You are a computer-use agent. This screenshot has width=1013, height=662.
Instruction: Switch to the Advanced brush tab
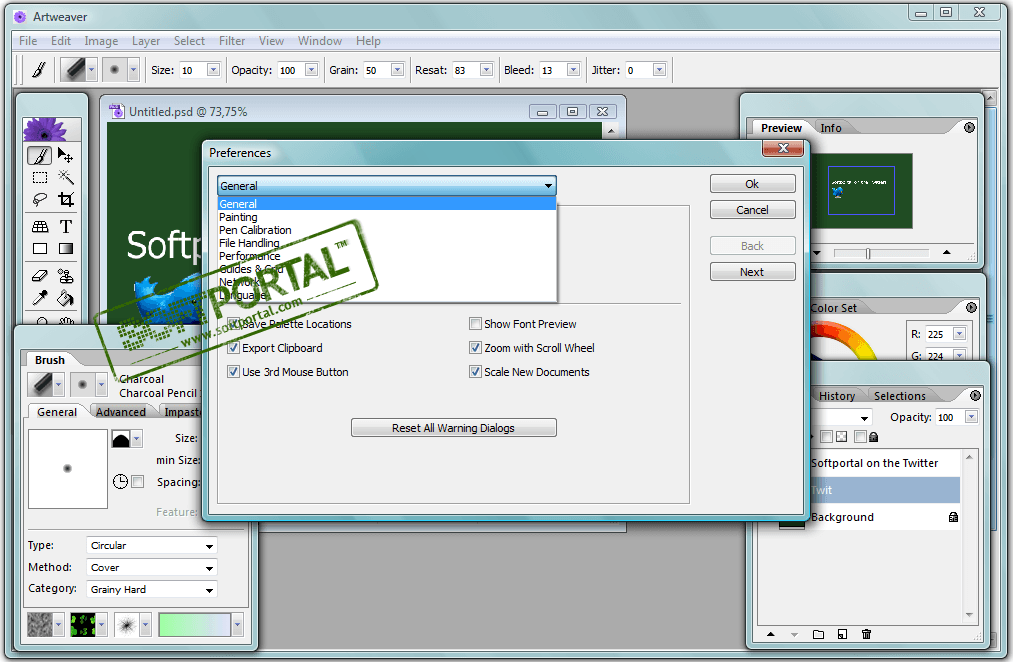[x=121, y=412]
